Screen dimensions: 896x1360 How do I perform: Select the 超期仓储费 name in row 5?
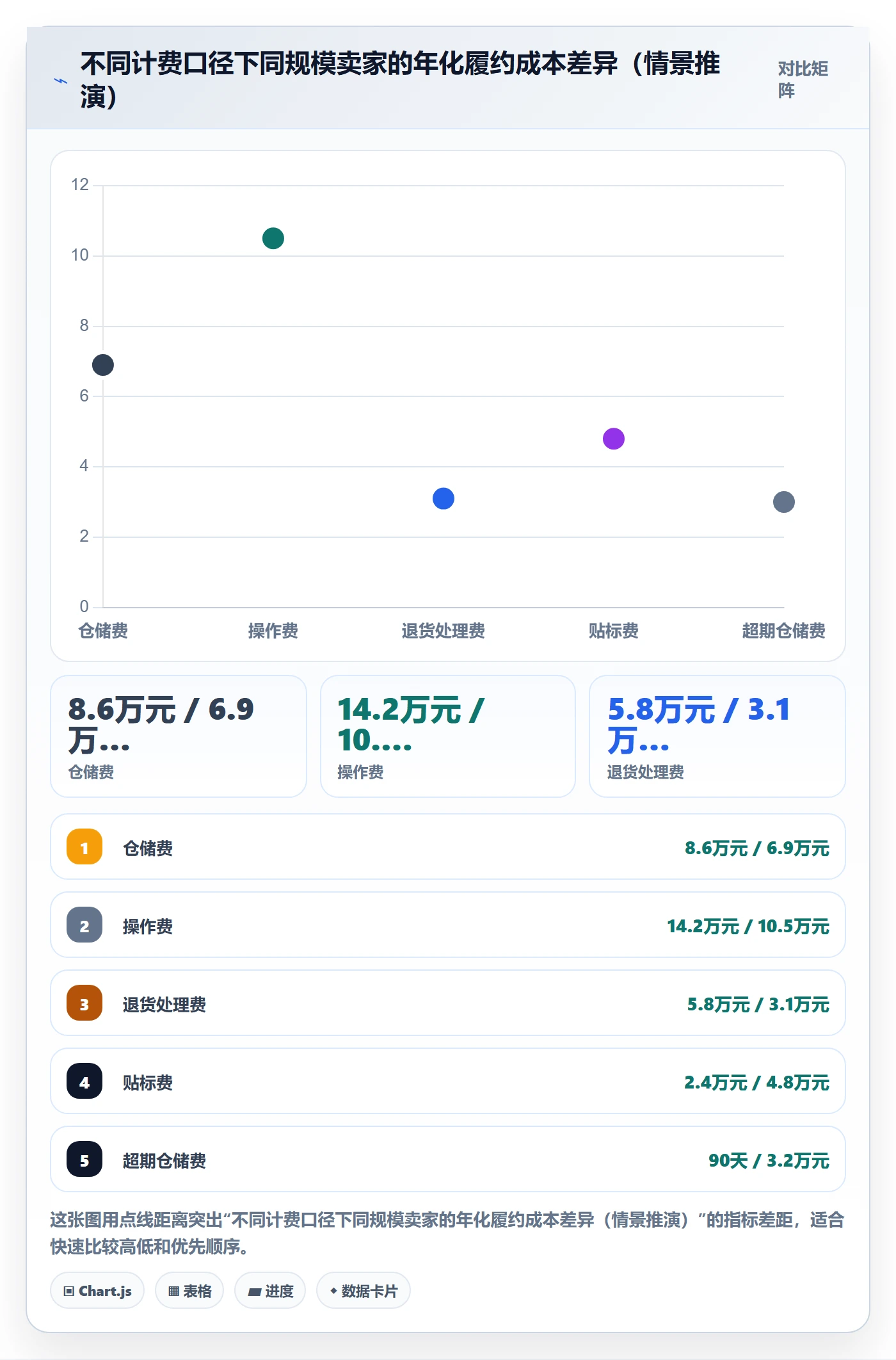(x=164, y=1161)
